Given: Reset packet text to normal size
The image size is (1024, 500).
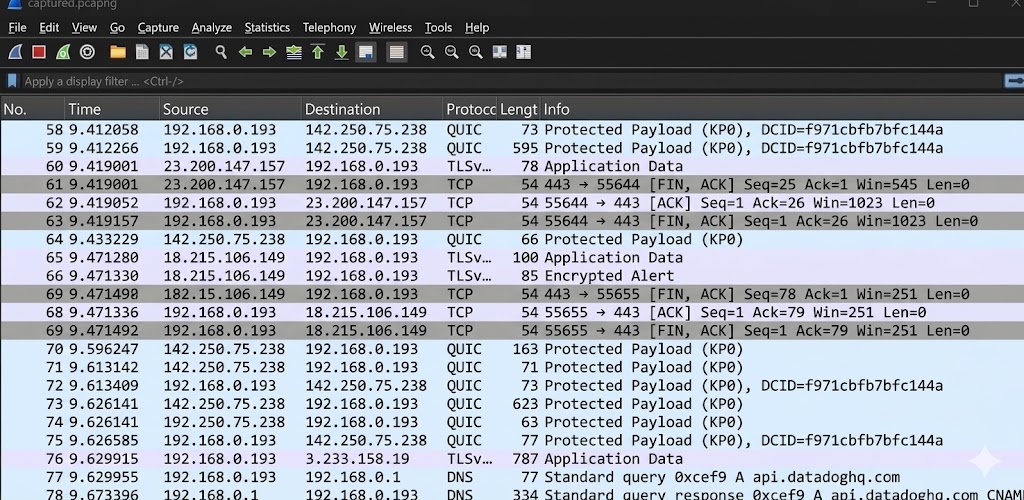Looking at the screenshot, I should 475,52.
